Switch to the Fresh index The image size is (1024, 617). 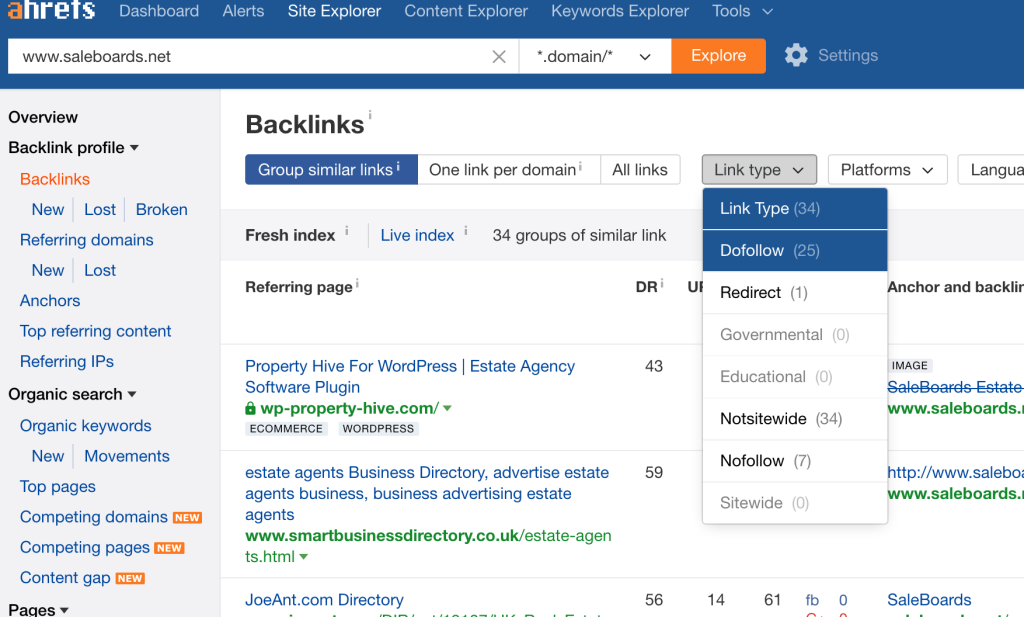290,235
